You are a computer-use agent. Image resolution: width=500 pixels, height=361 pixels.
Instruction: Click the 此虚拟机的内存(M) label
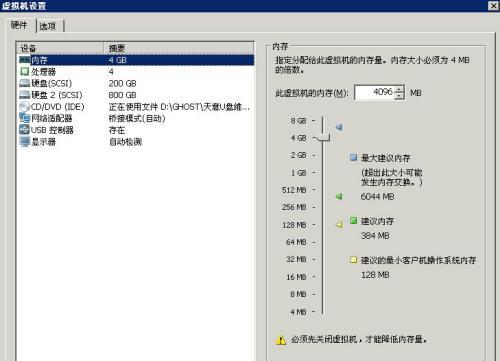coord(312,93)
